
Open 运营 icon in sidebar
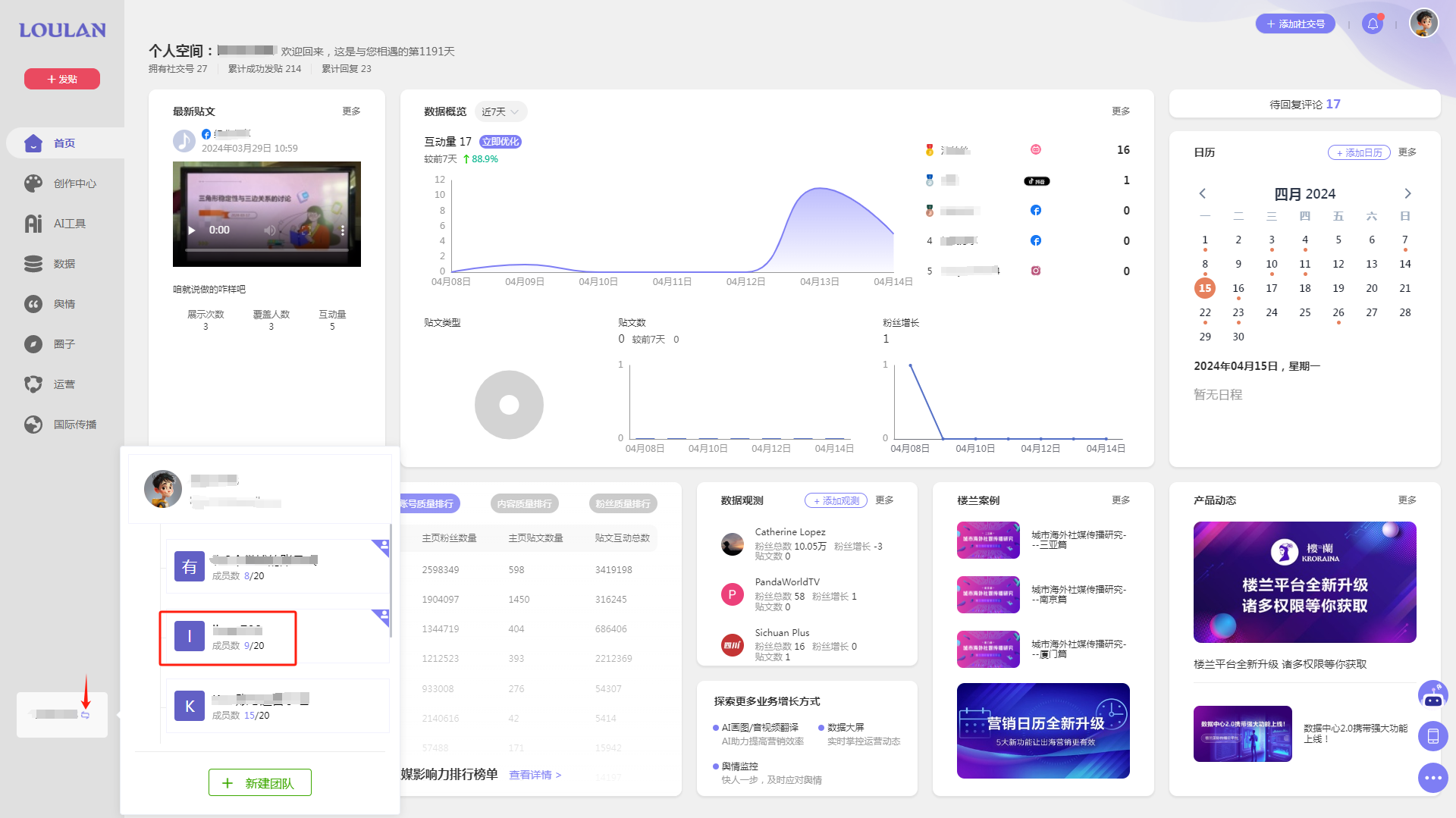click(33, 384)
